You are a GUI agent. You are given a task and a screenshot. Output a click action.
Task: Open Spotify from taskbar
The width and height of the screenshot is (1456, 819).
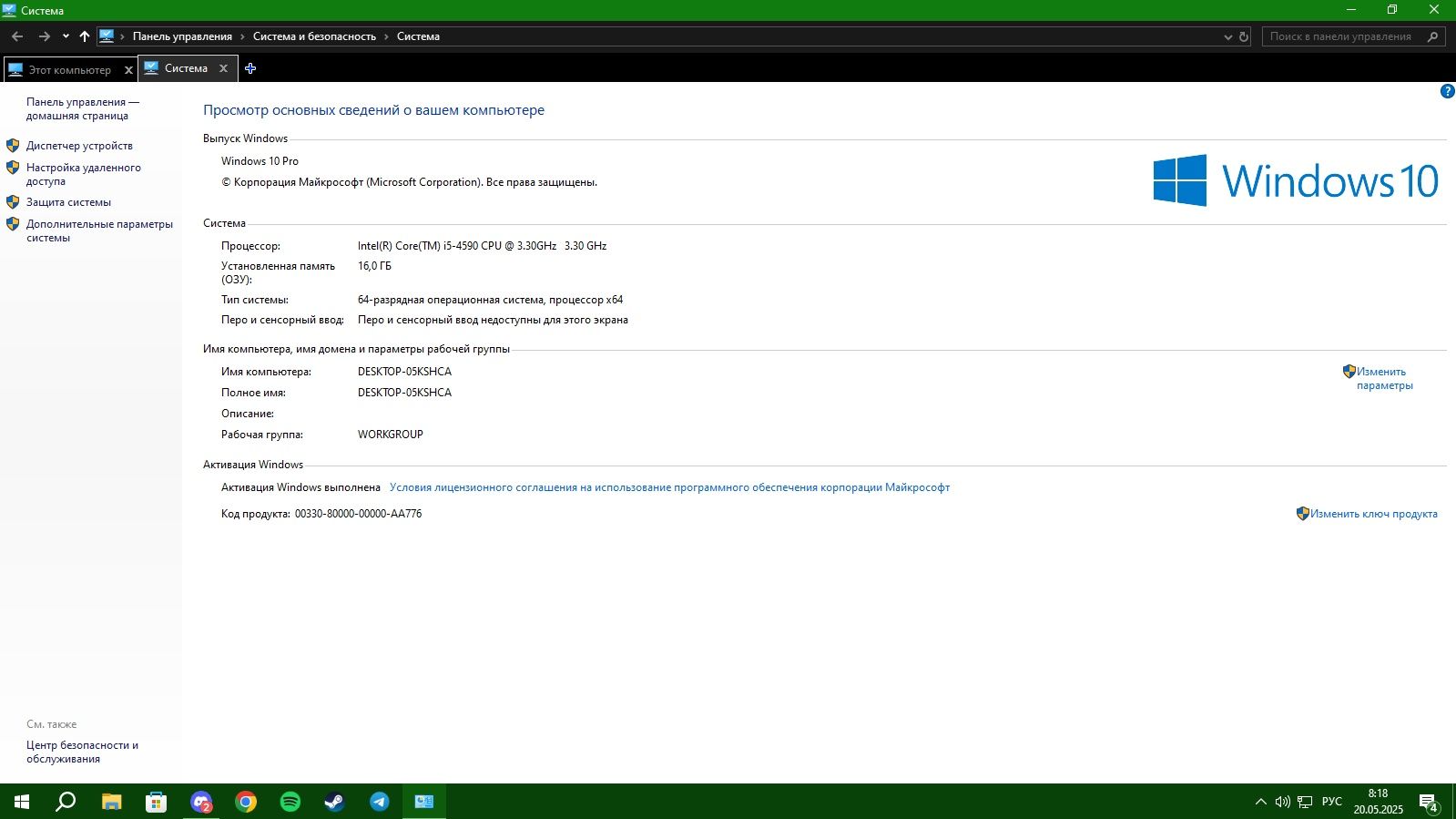290,802
